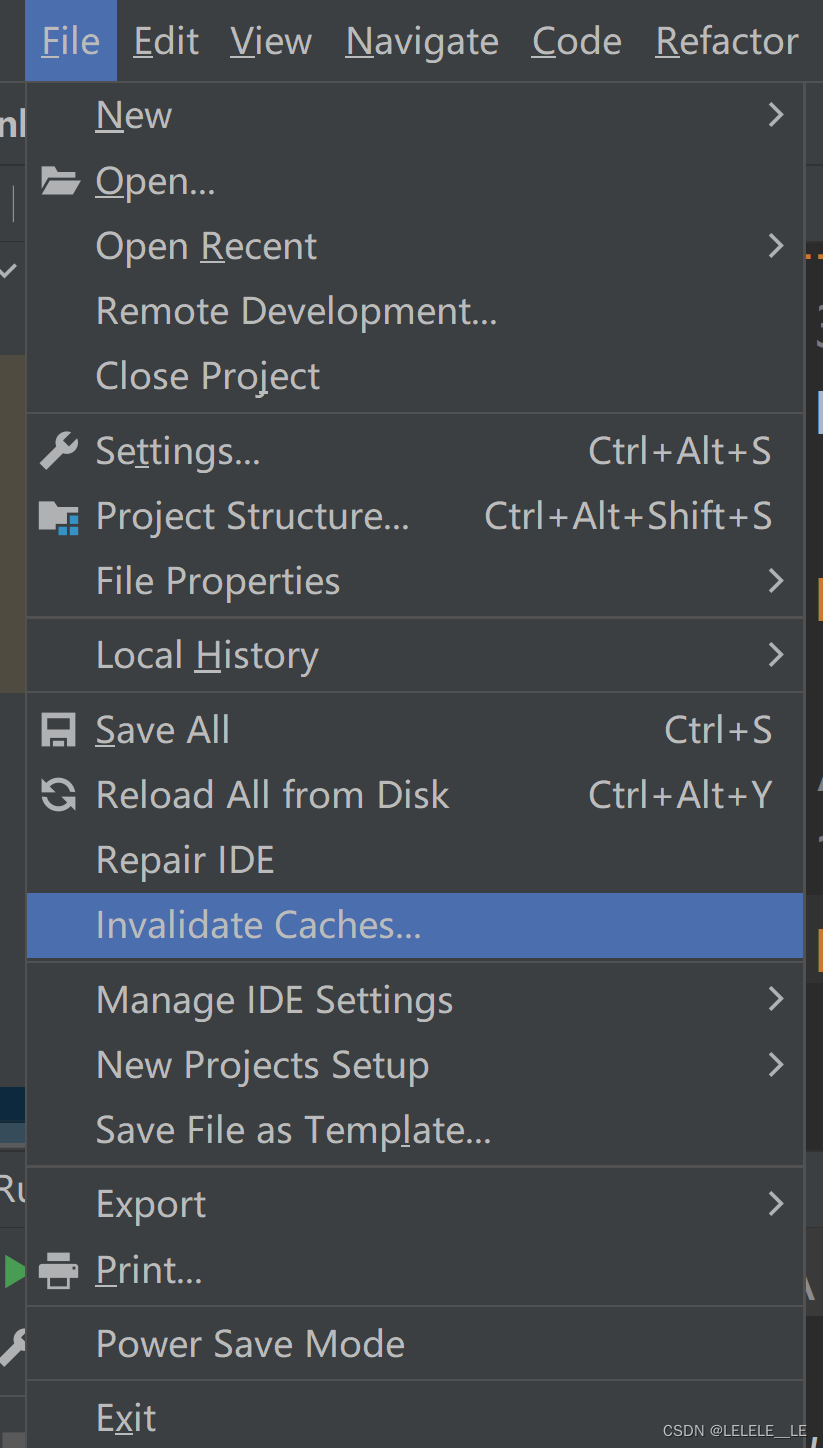The height and width of the screenshot is (1448, 823).
Task: Select Remote Development option
Action: pyautogui.click(x=296, y=311)
